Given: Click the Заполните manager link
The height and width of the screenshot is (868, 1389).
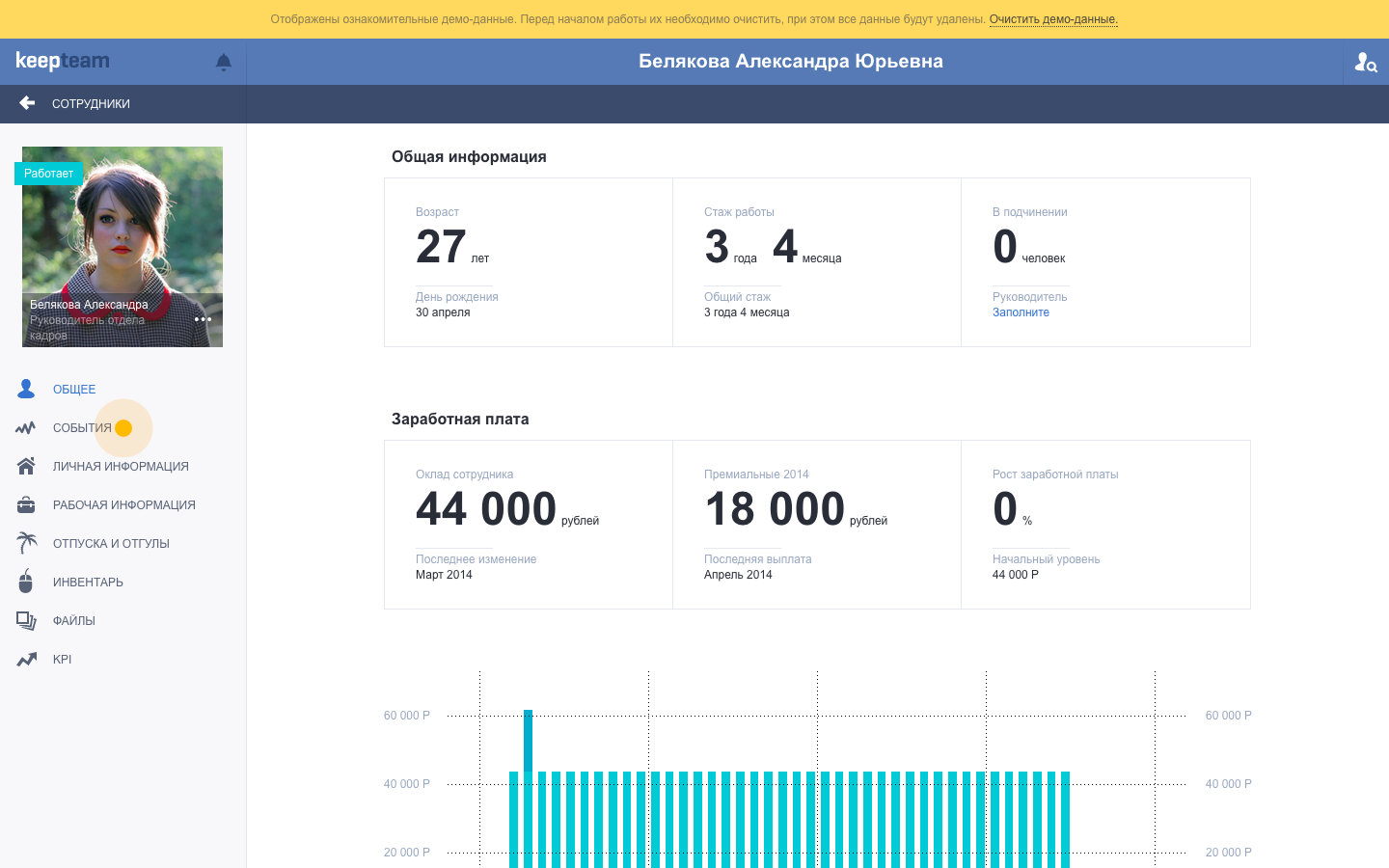Looking at the screenshot, I should tap(1021, 312).
